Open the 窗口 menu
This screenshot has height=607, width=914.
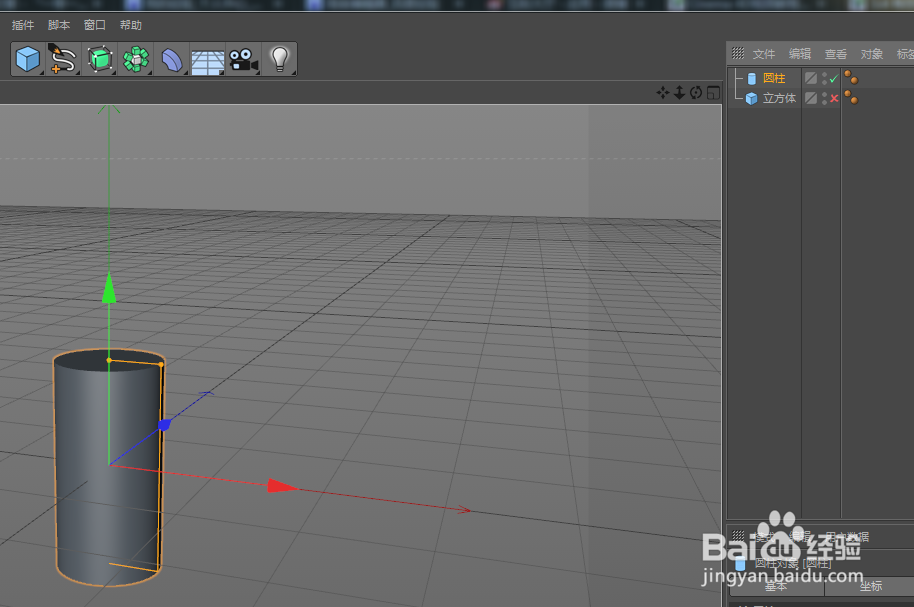tap(93, 25)
